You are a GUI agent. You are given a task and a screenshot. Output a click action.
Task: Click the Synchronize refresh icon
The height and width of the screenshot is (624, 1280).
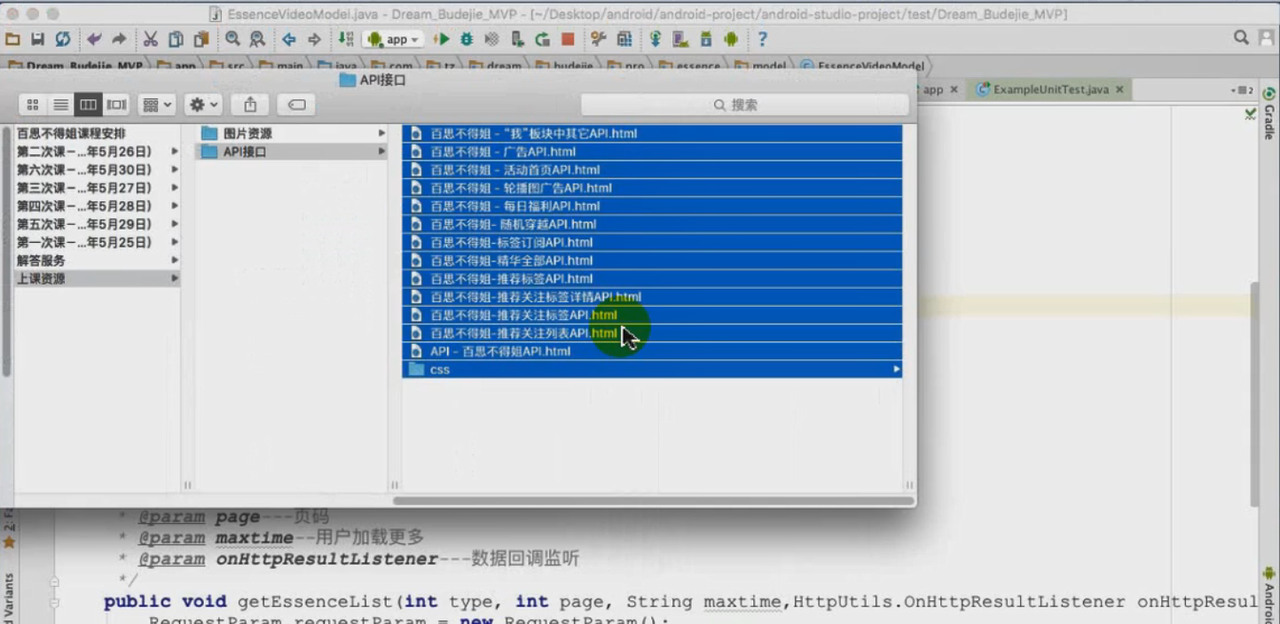coord(63,39)
